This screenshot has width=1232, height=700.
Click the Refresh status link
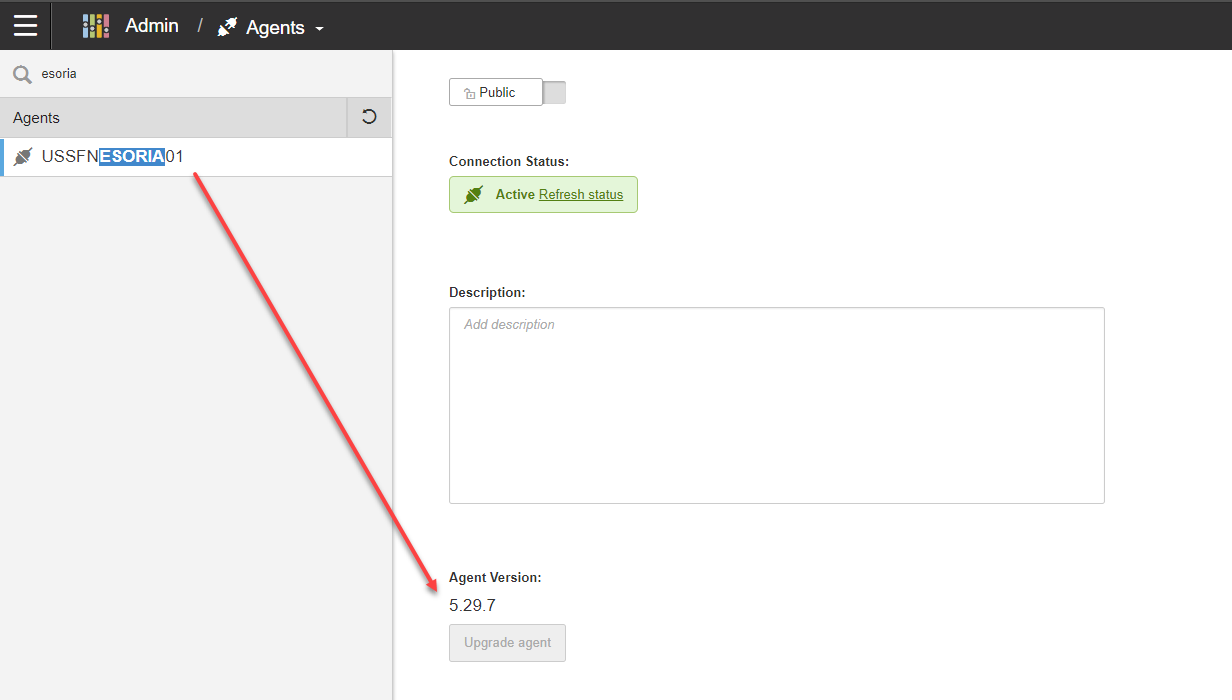click(580, 195)
